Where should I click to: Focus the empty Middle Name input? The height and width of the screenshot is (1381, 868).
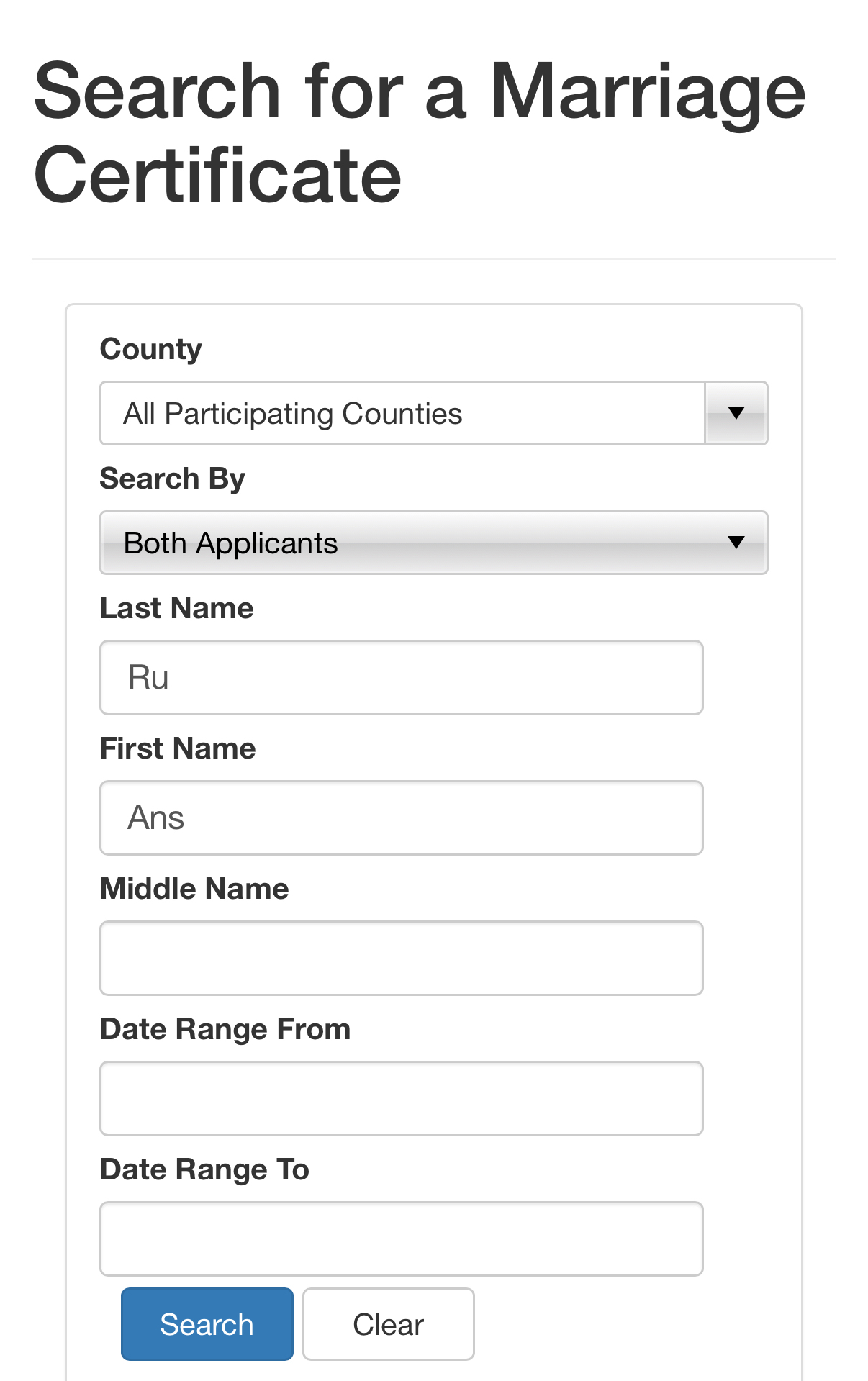click(402, 958)
